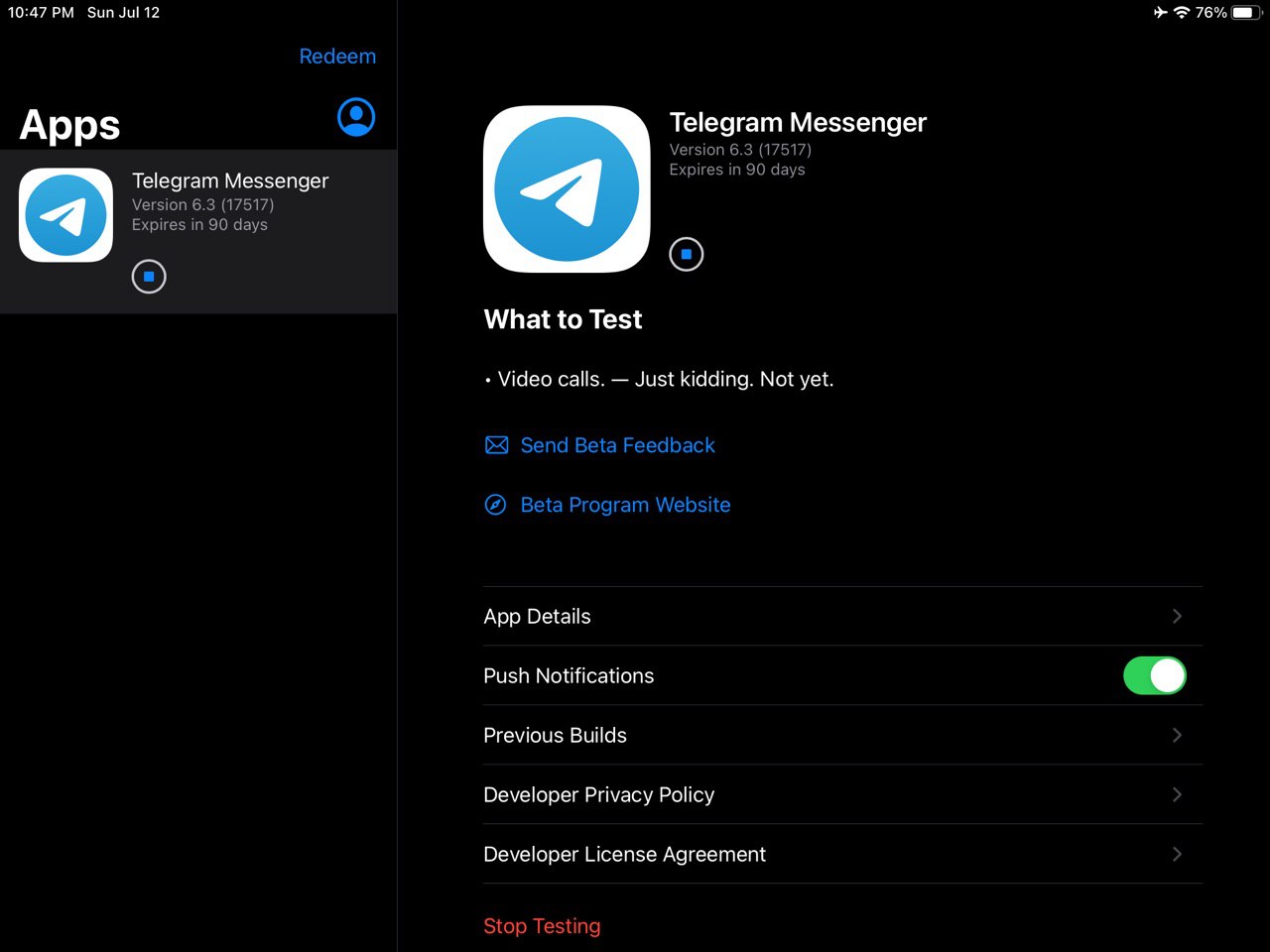
Task: Tap 'Expires in 90 days' in the detail pane
Action: pos(737,170)
